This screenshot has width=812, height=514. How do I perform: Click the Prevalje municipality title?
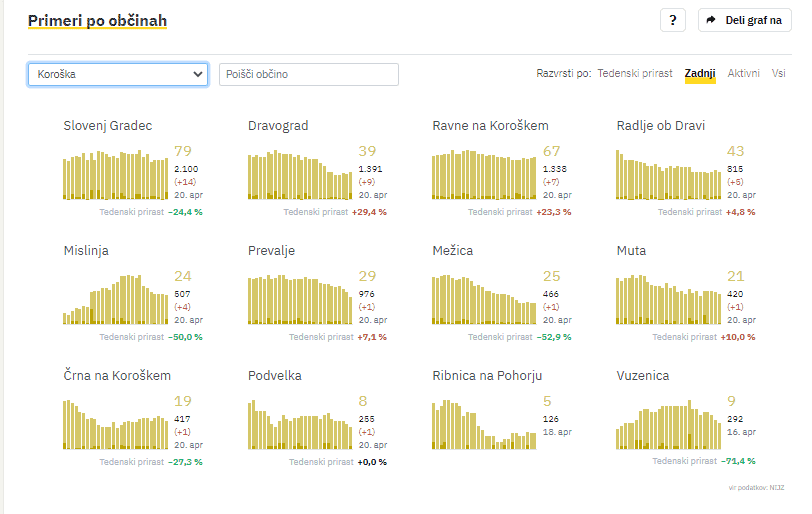272,251
